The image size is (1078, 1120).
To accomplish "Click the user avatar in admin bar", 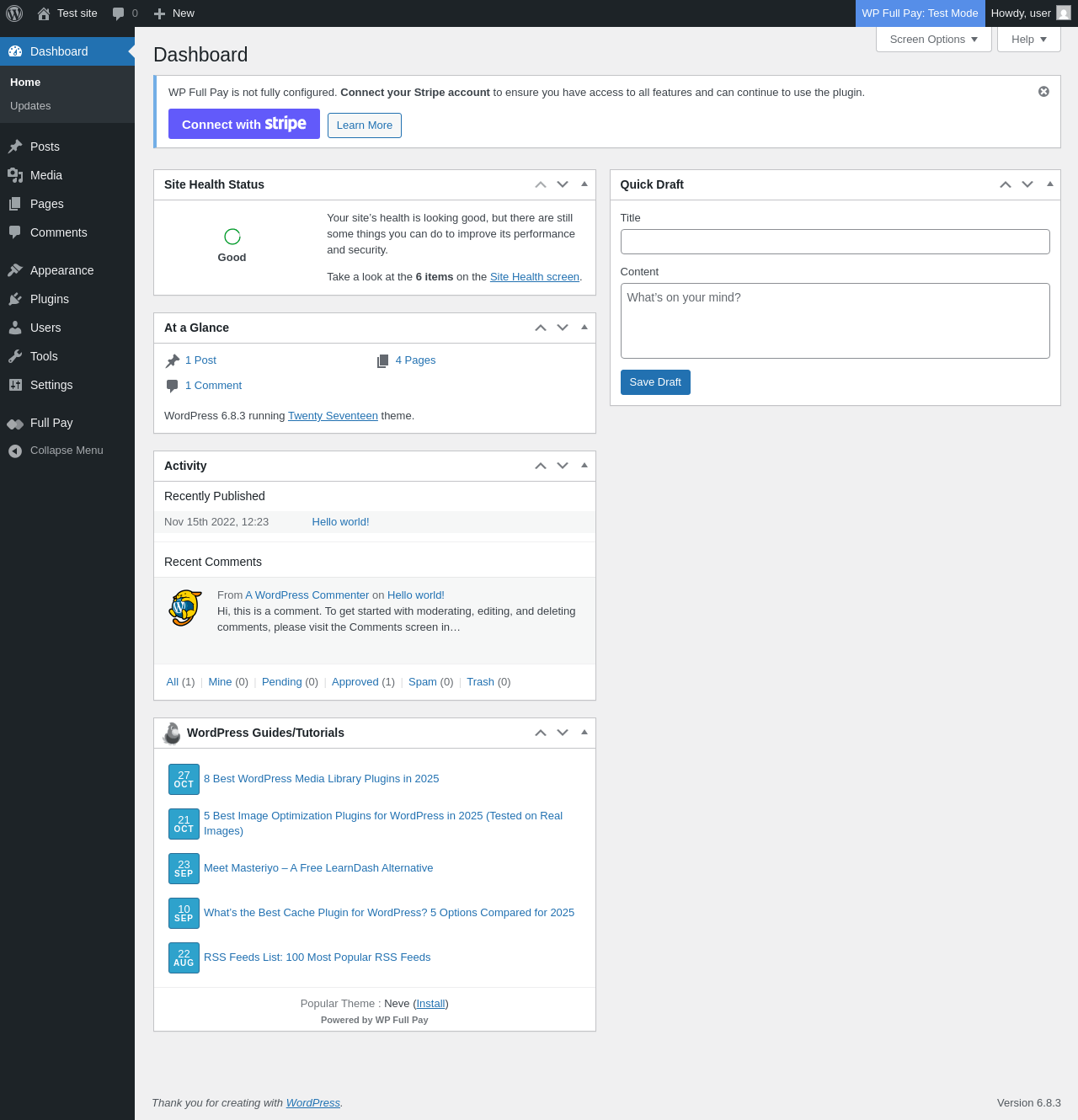I will tap(1064, 13).
